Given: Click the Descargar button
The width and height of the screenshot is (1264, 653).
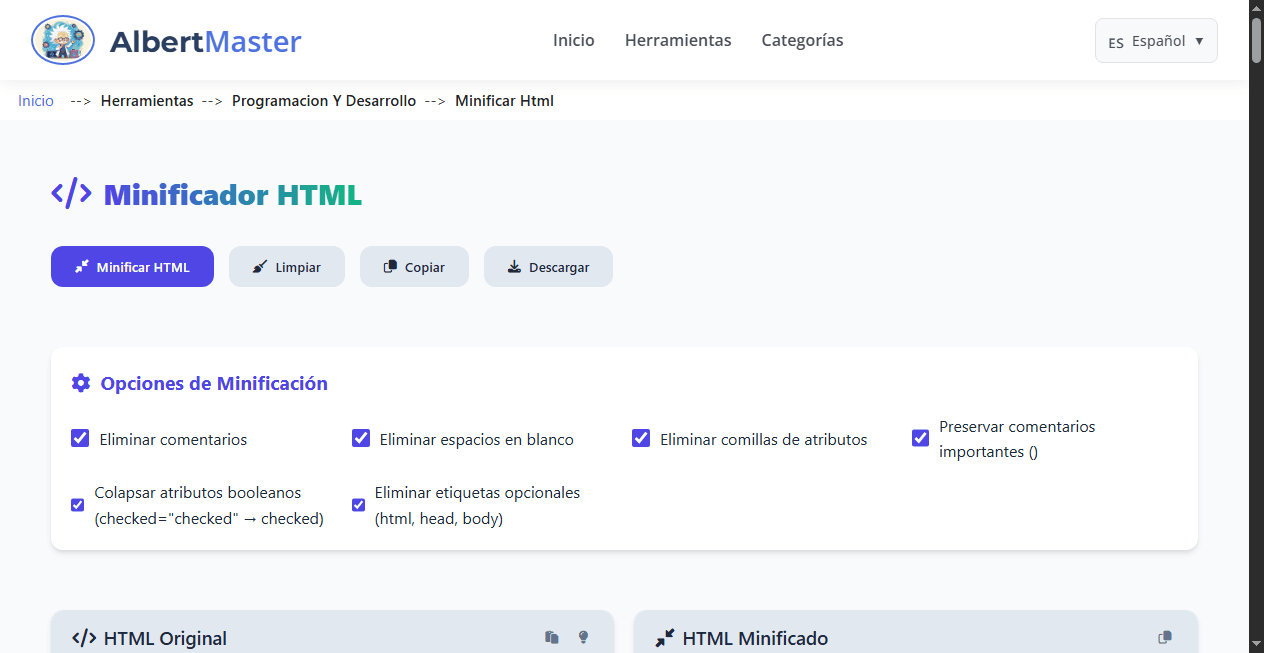Looking at the screenshot, I should tap(548, 266).
